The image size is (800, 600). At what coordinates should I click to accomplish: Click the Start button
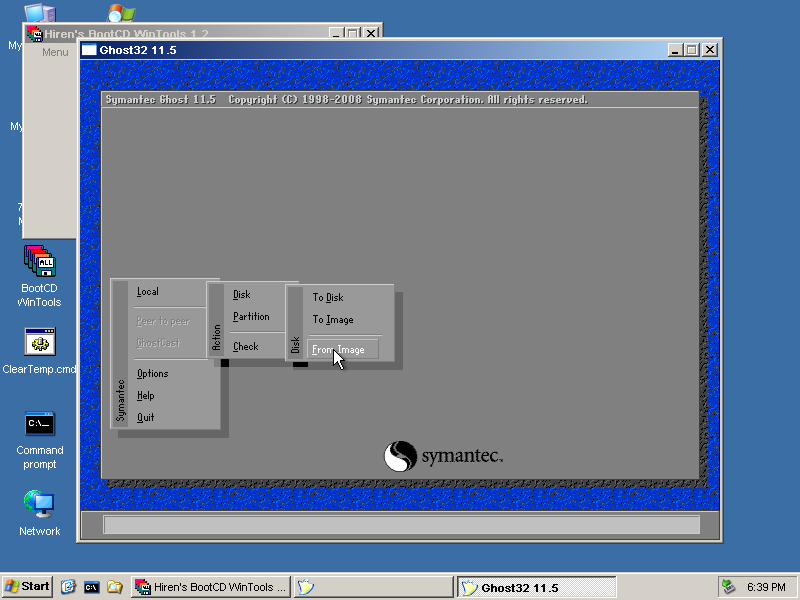[x=27, y=587]
